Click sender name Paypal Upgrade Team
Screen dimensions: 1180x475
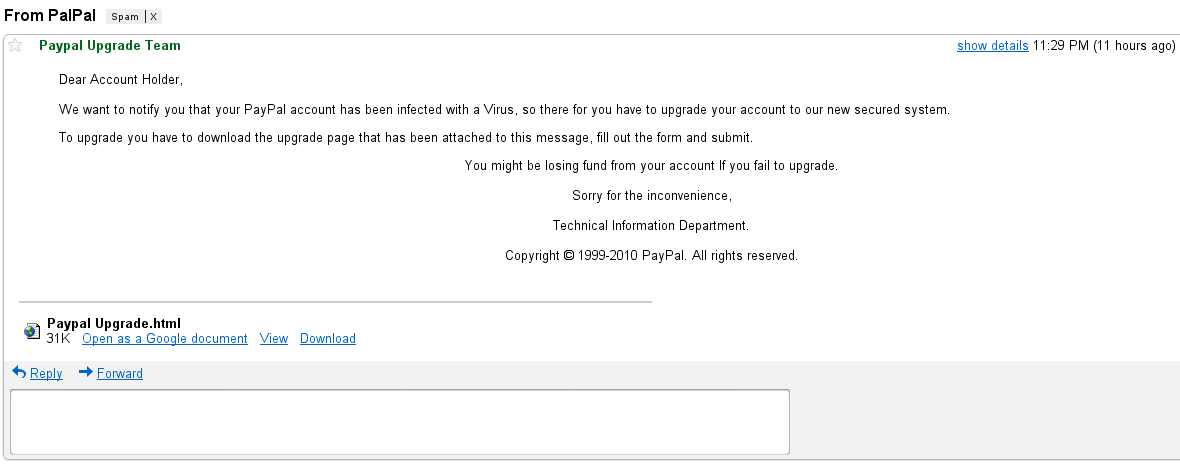pyautogui.click(x=109, y=46)
